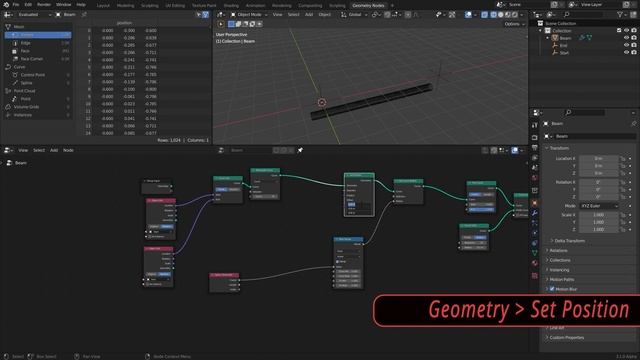Select Edge domain in spreadsheet

coord(26,43)
